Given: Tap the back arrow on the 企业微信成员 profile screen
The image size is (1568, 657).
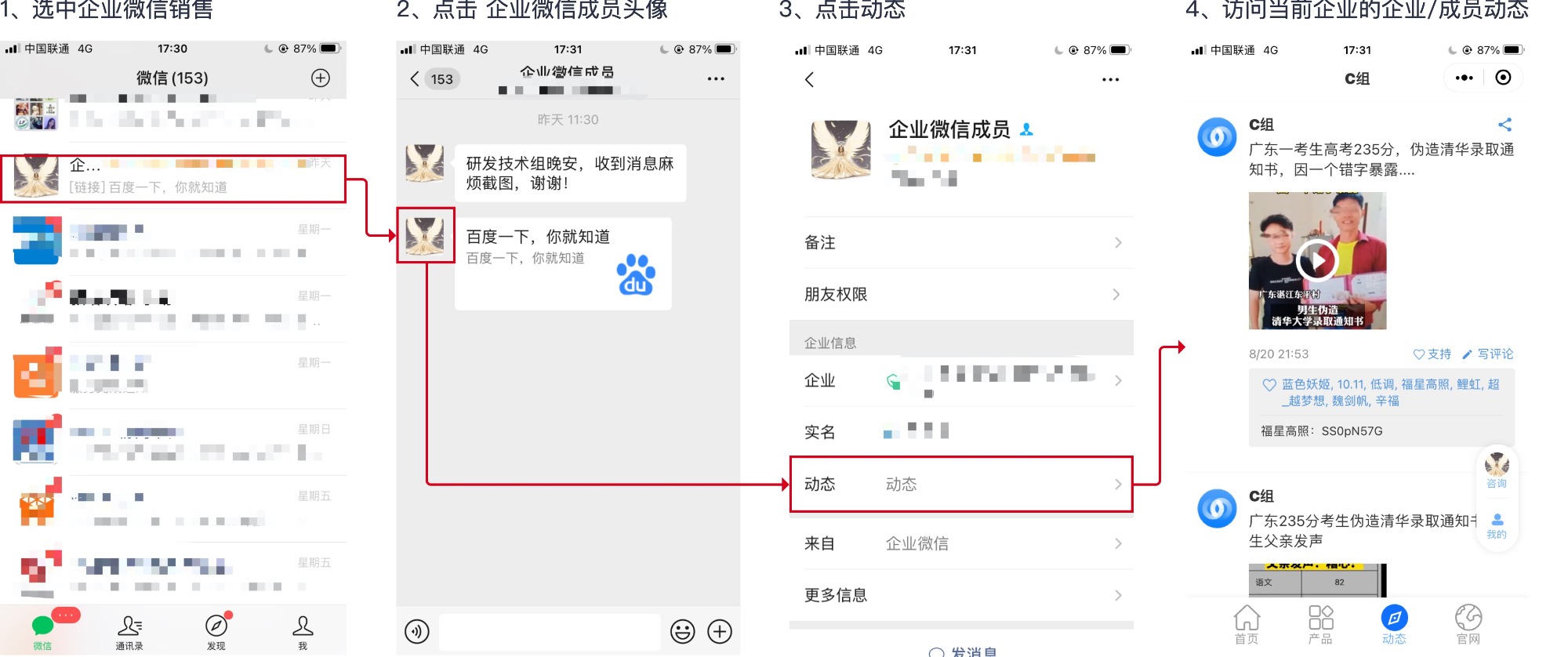Looking at the screenshot, I should click(x=810, y=79).
